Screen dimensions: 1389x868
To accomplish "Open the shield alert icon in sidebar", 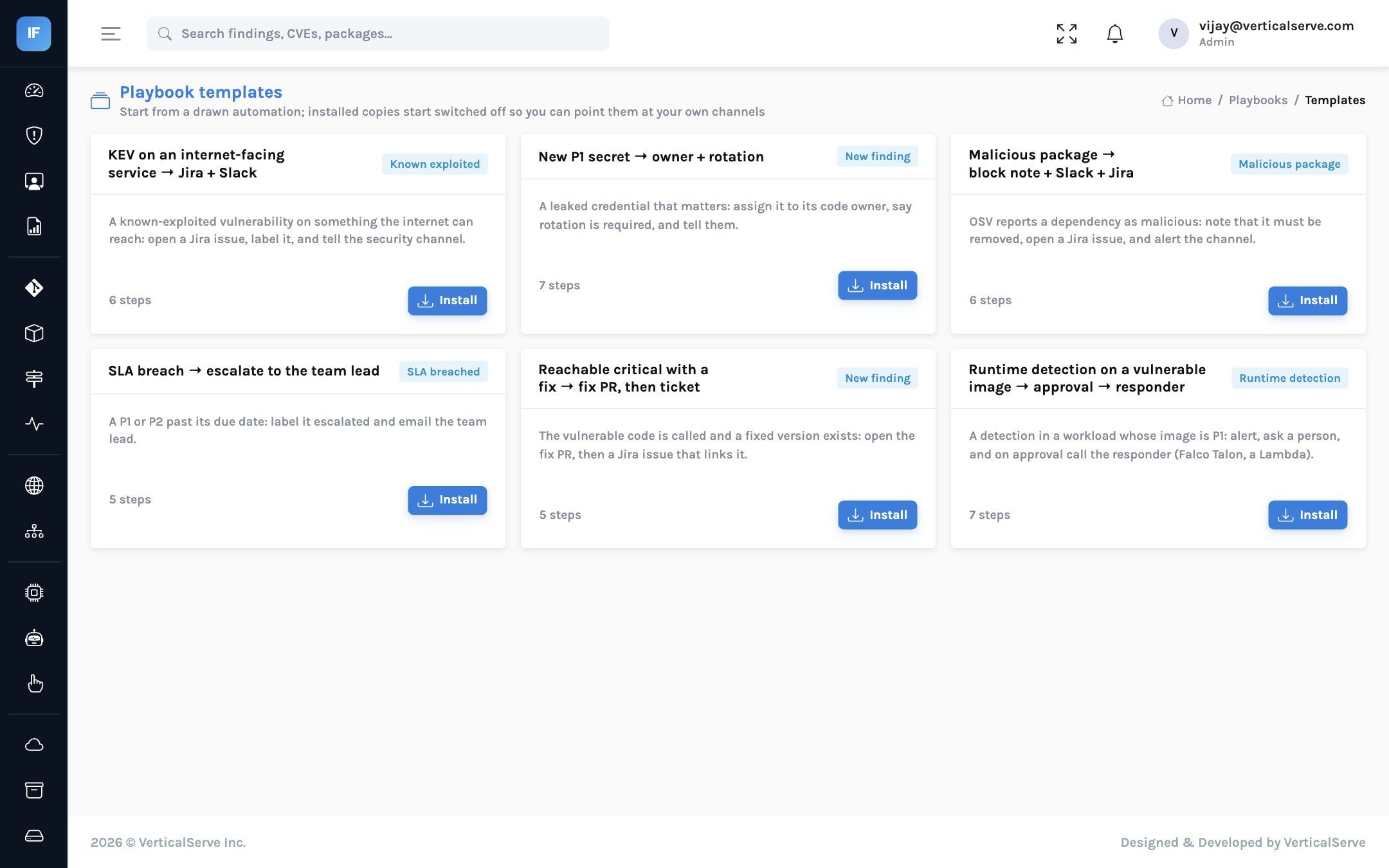I will click(x=34, y=136).
